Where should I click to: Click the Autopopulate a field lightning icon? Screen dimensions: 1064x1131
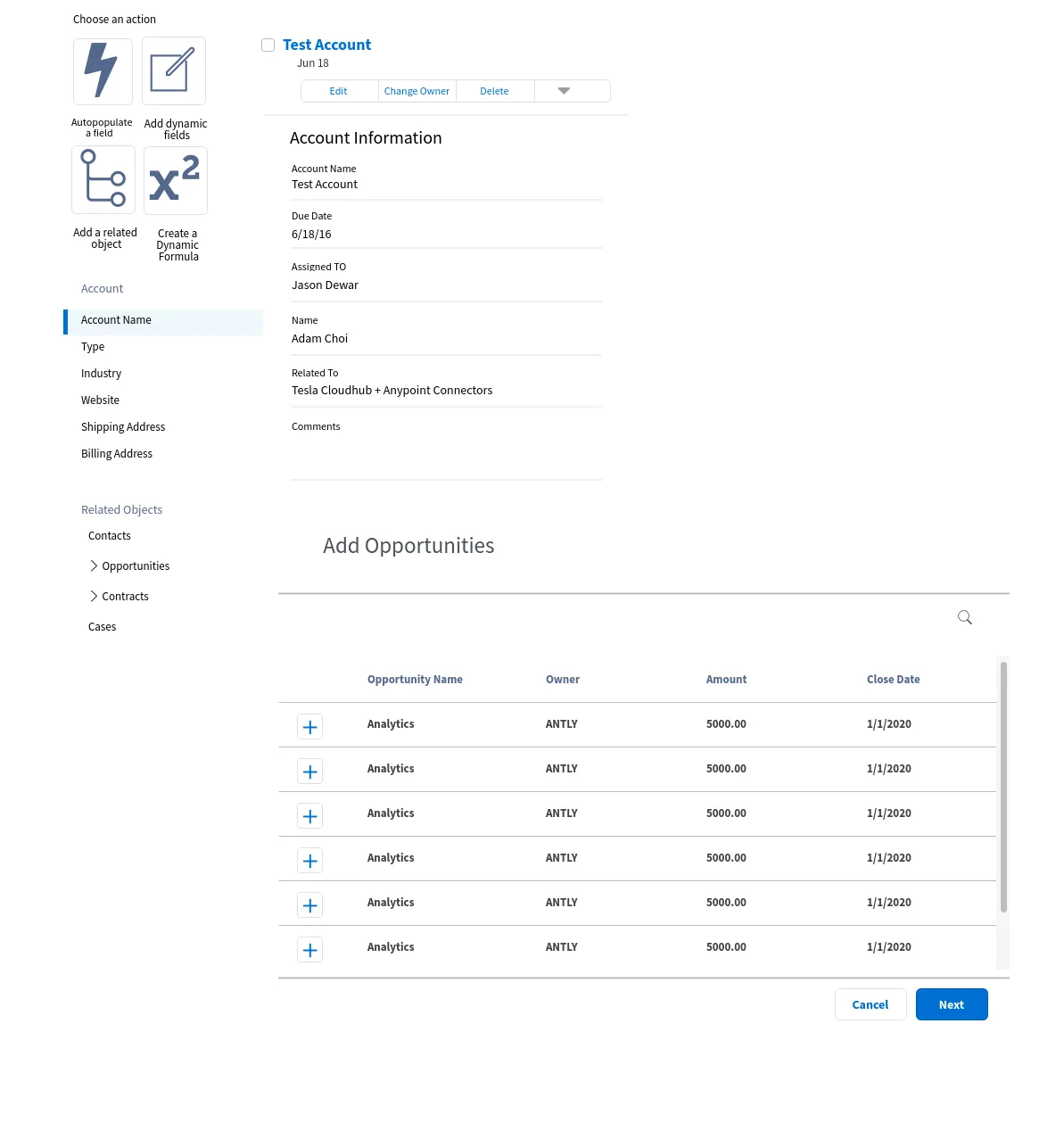click(103, 71)
